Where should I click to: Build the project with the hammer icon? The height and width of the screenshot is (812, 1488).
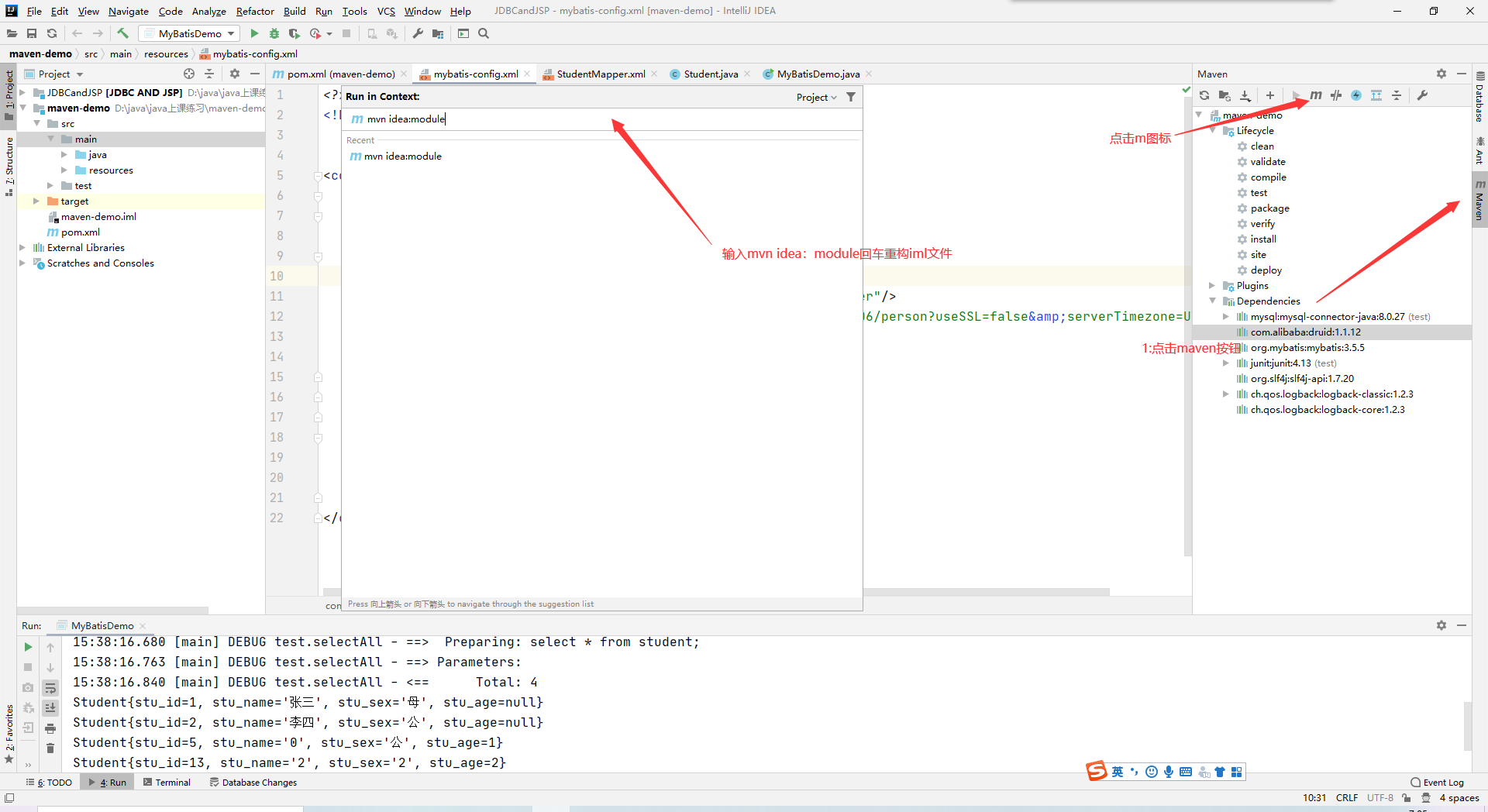[x=122, y=33]
